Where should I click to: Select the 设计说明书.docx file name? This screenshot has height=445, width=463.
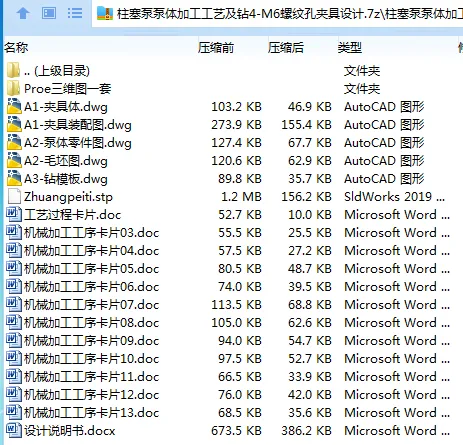click(69, 431)
